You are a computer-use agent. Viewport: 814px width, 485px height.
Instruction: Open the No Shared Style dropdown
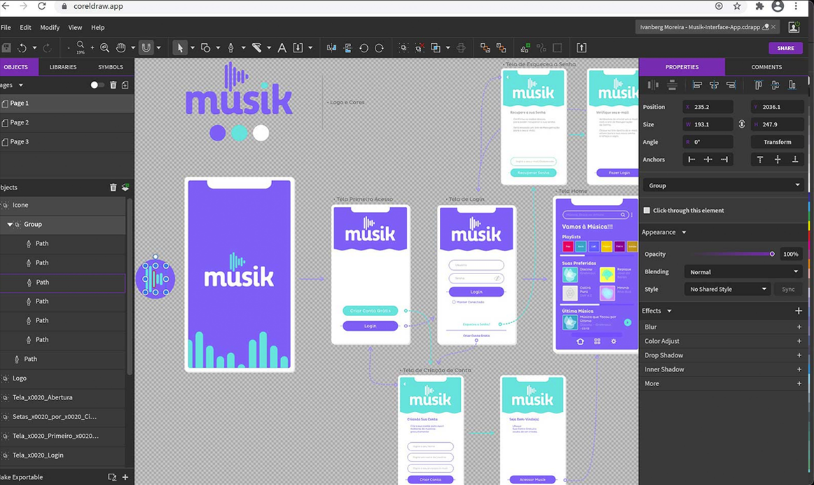click(x=728, y=289)
